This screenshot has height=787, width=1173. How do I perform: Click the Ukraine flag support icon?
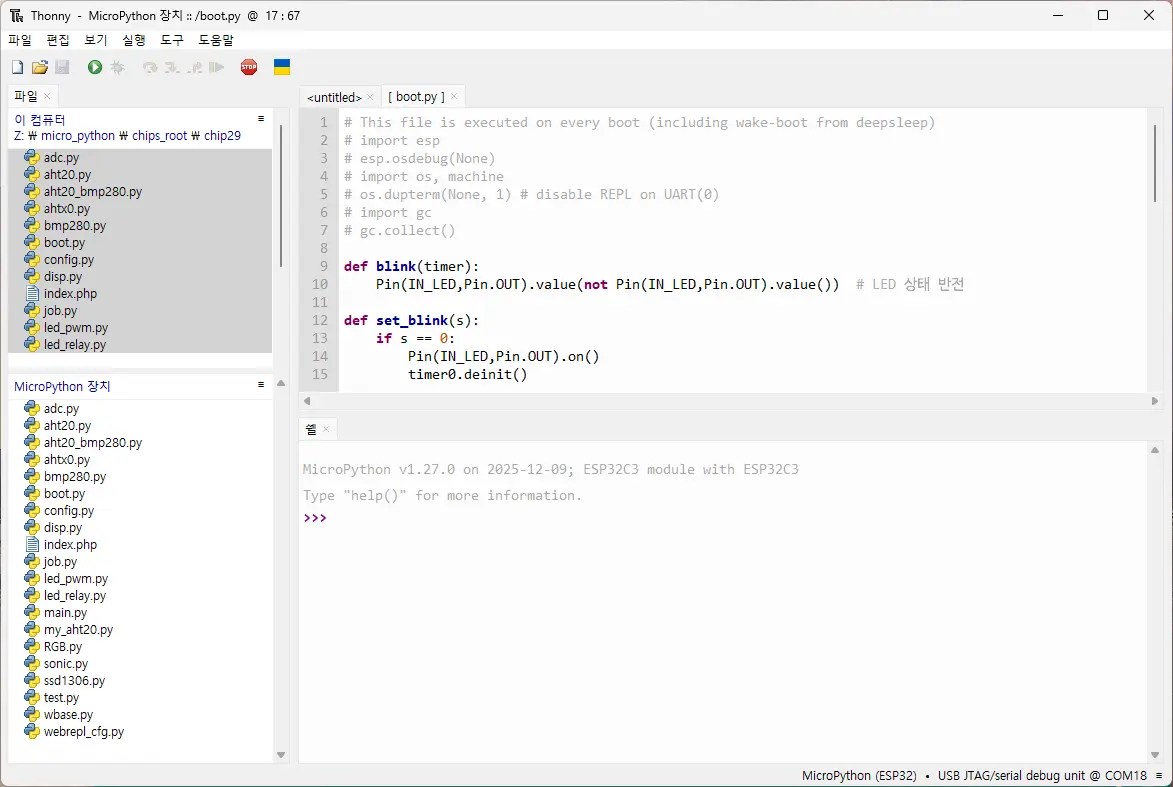(x=282, y=67)
